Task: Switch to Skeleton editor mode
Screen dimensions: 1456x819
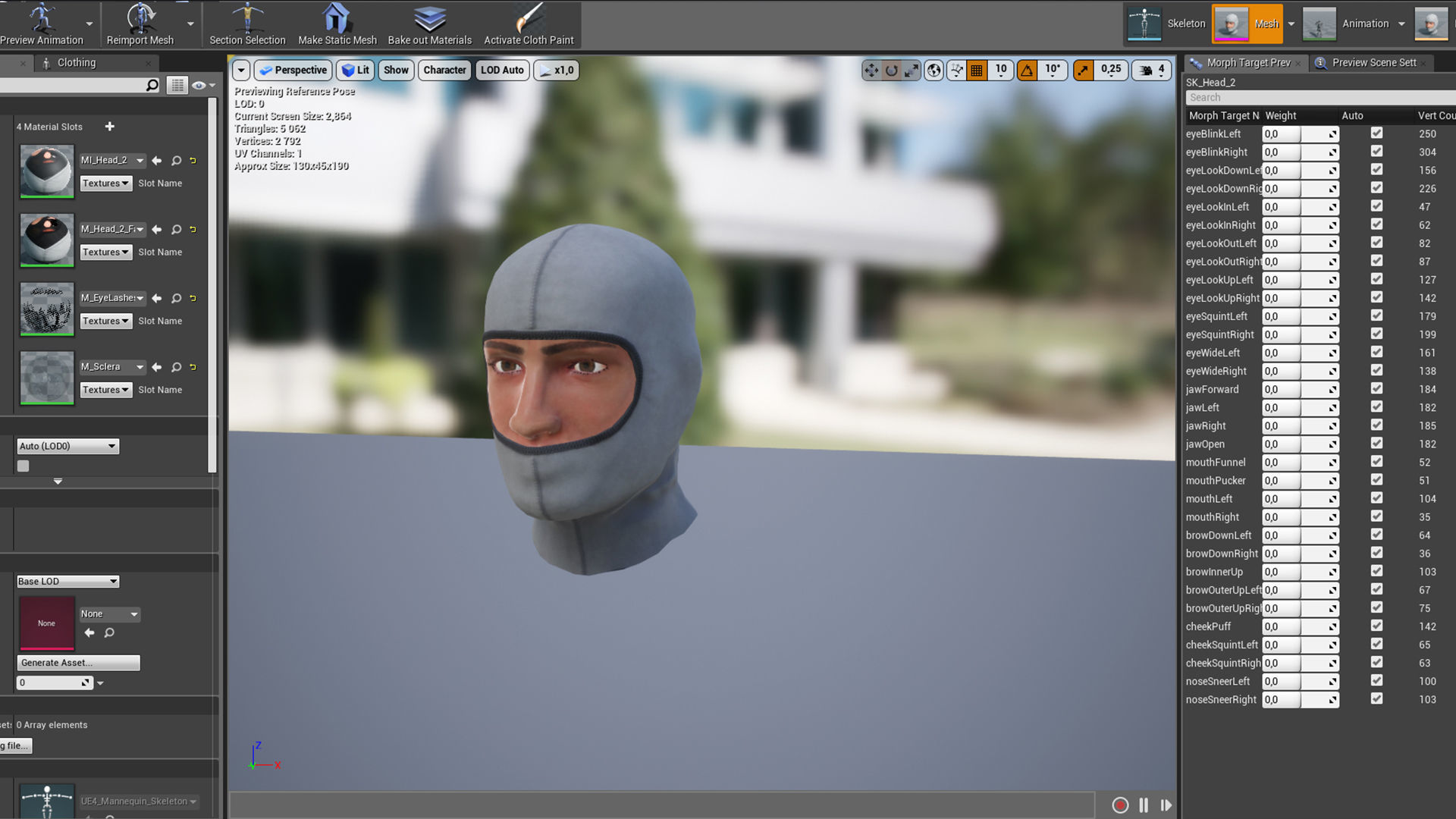Action: coord(1166,24)
